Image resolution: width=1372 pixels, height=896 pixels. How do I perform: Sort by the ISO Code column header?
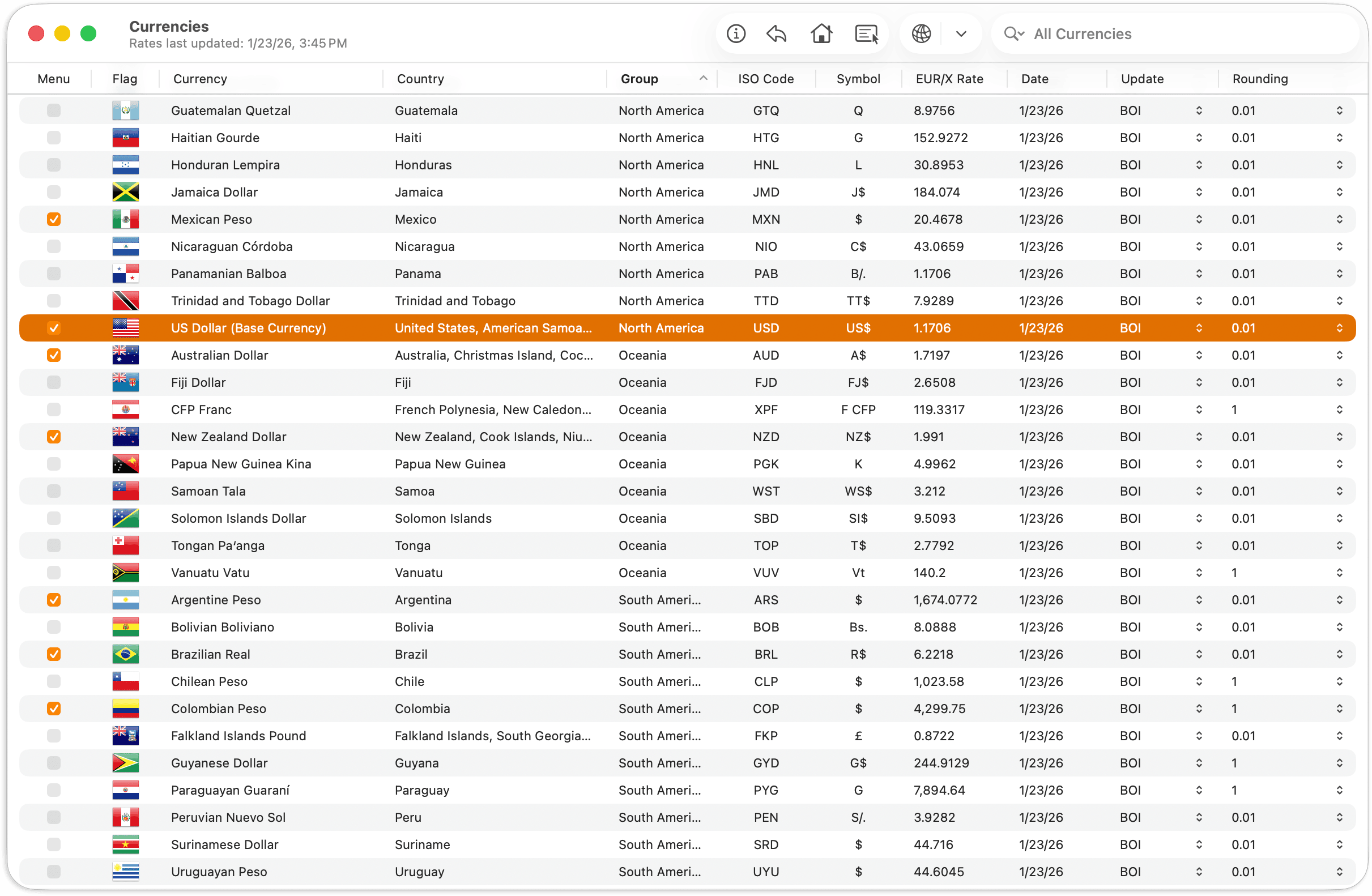pyautogui.click(x=765, y=79)
